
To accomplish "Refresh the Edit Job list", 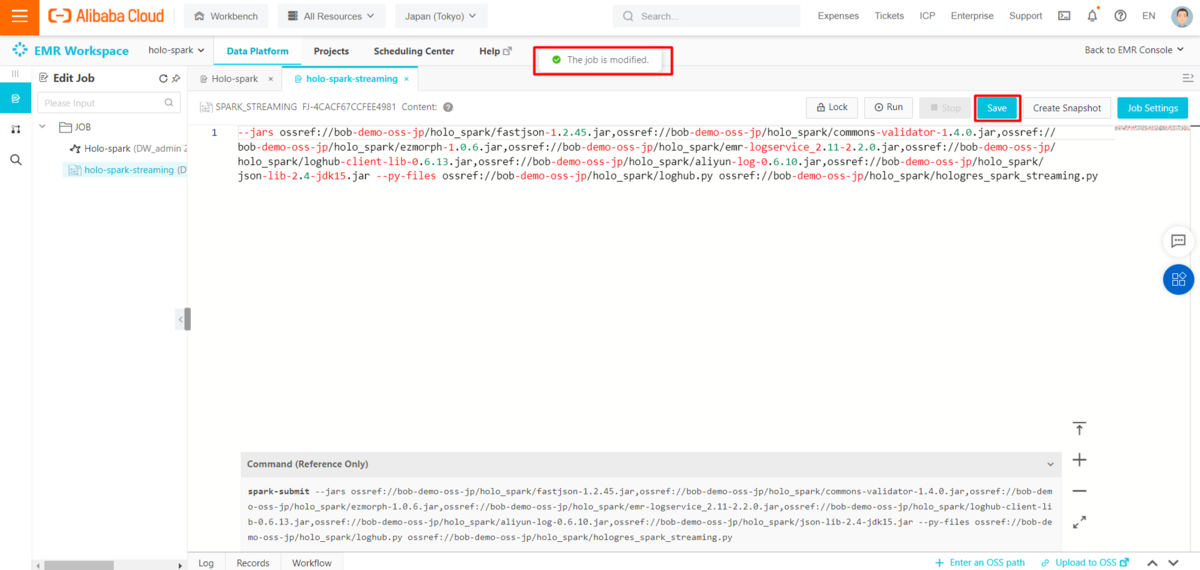I will pyautogui.click(x=163, y=78).
